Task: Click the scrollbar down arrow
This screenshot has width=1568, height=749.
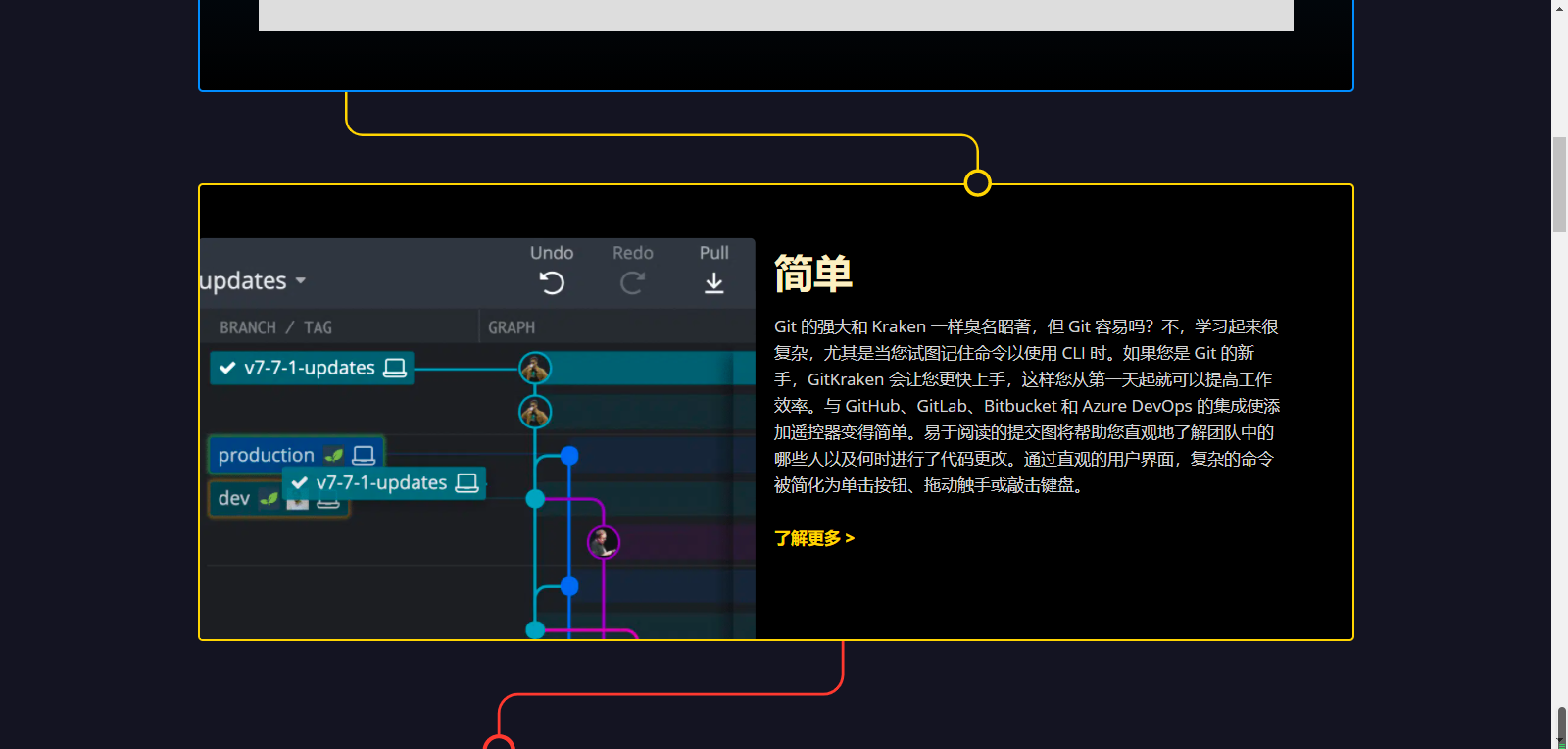Action: point(1559,742)
